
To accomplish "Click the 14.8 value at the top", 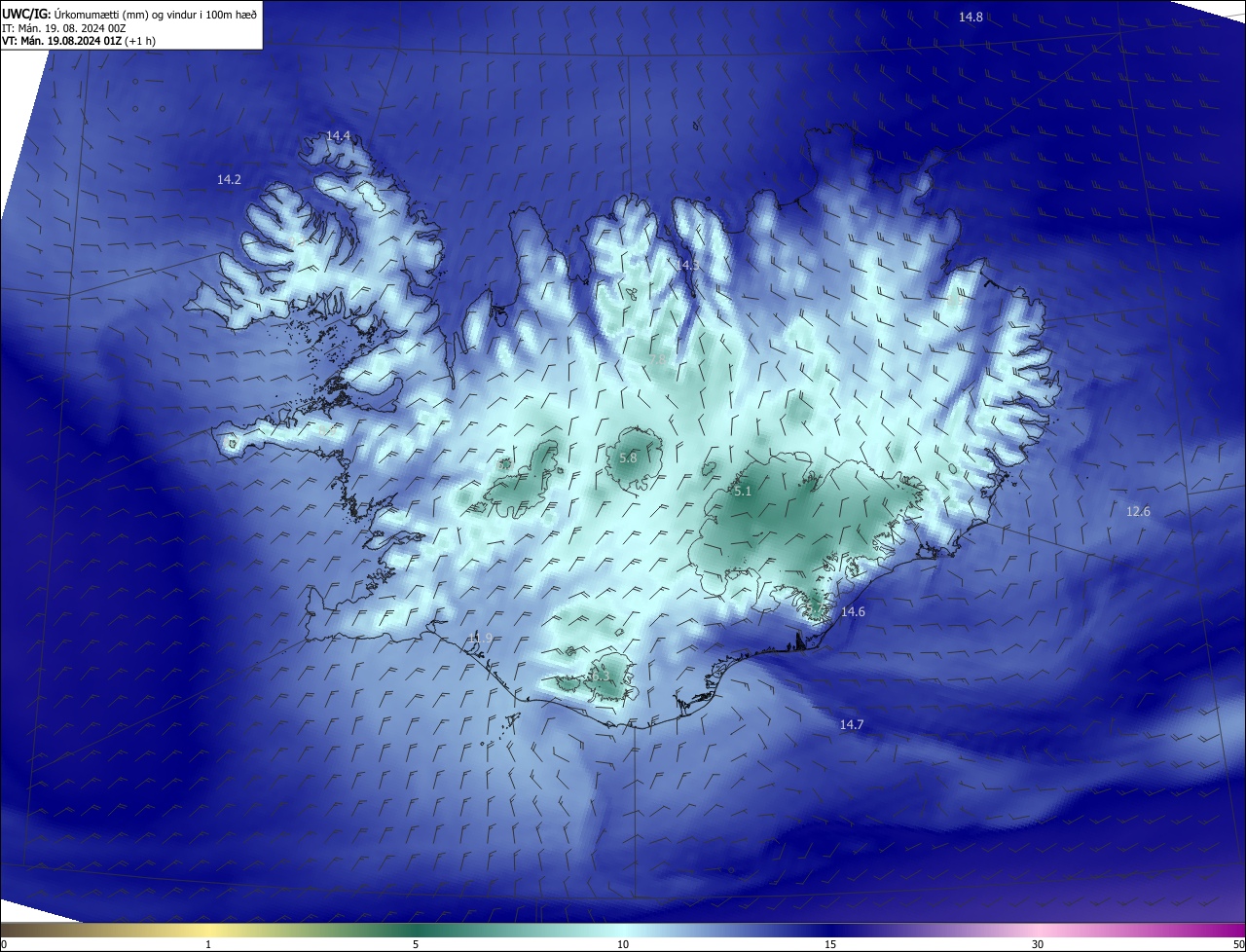I will [x=971, y=17].
